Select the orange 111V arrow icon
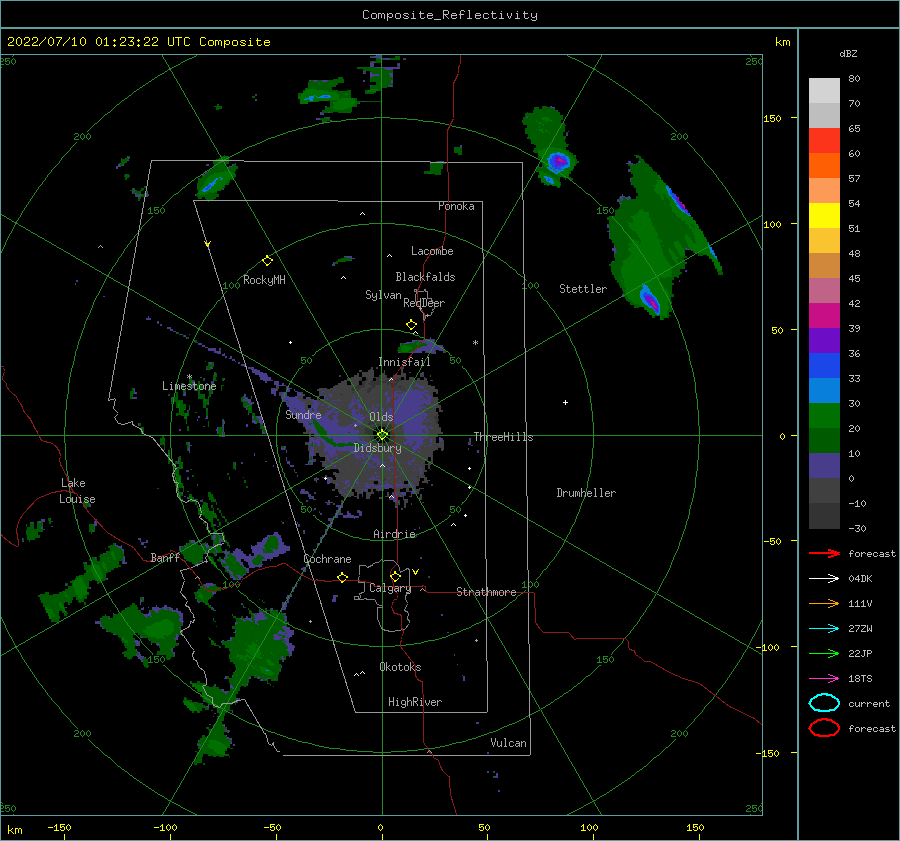This screenshot has height=841, width=900. pos(824,603)
